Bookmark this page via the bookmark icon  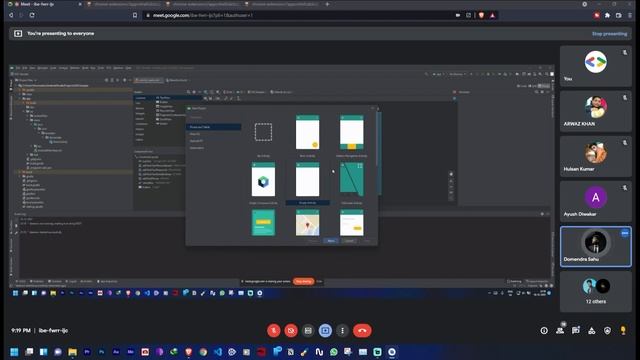pyautogui.click(x=135, y=15)
